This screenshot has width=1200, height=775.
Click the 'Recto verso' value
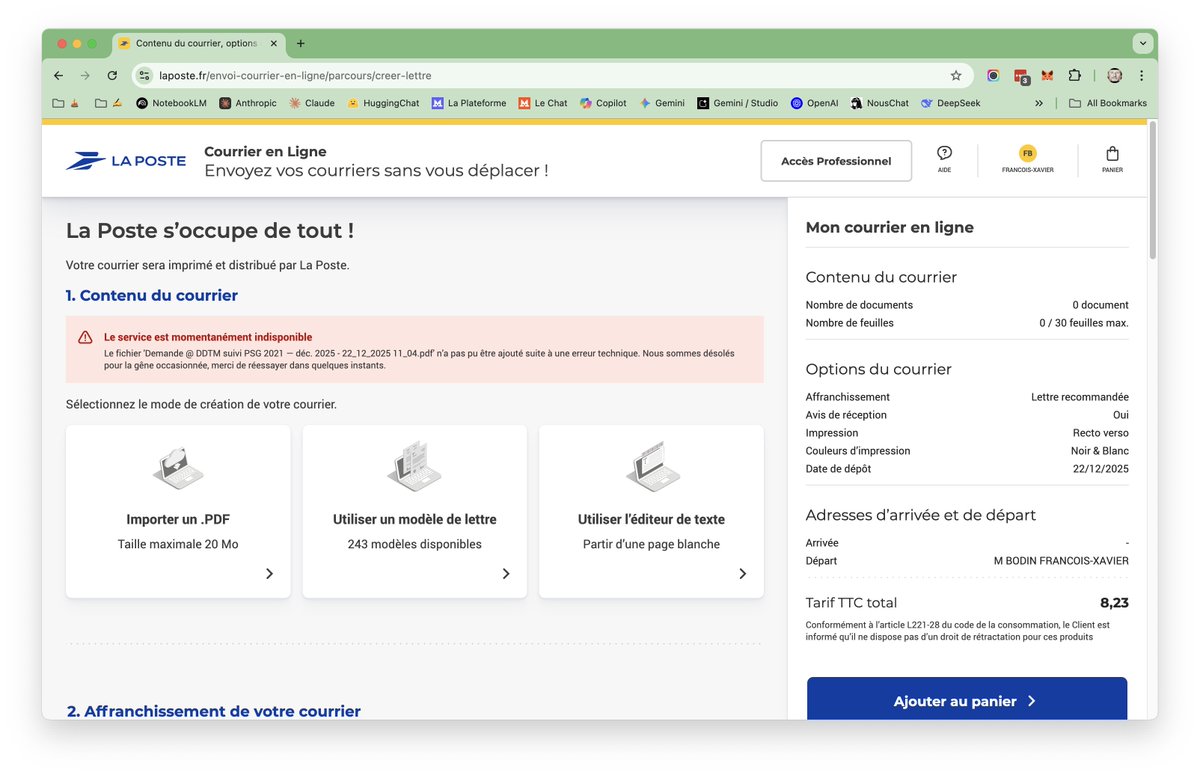(1101, 433)
